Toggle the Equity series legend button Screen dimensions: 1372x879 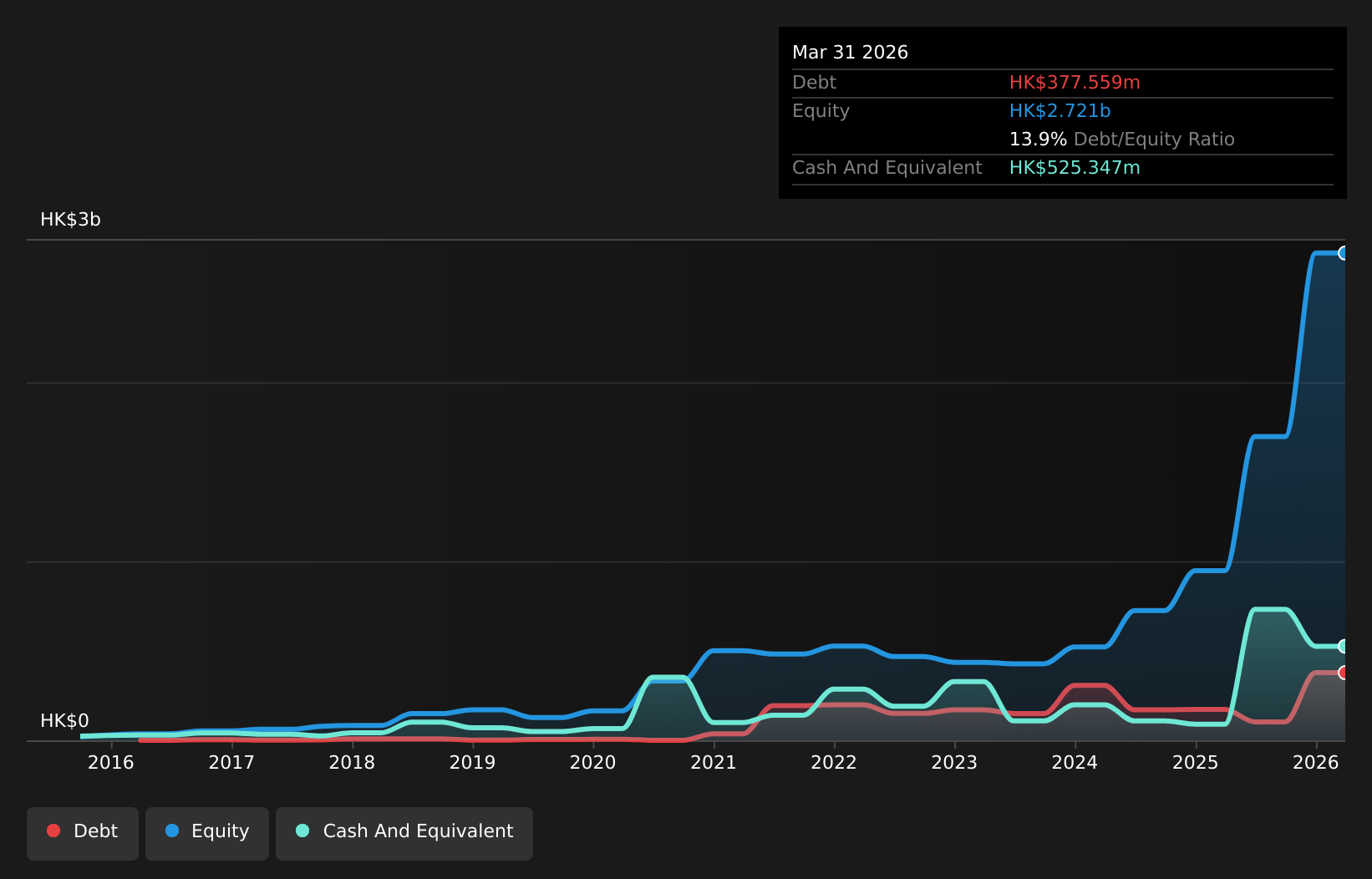207,833
